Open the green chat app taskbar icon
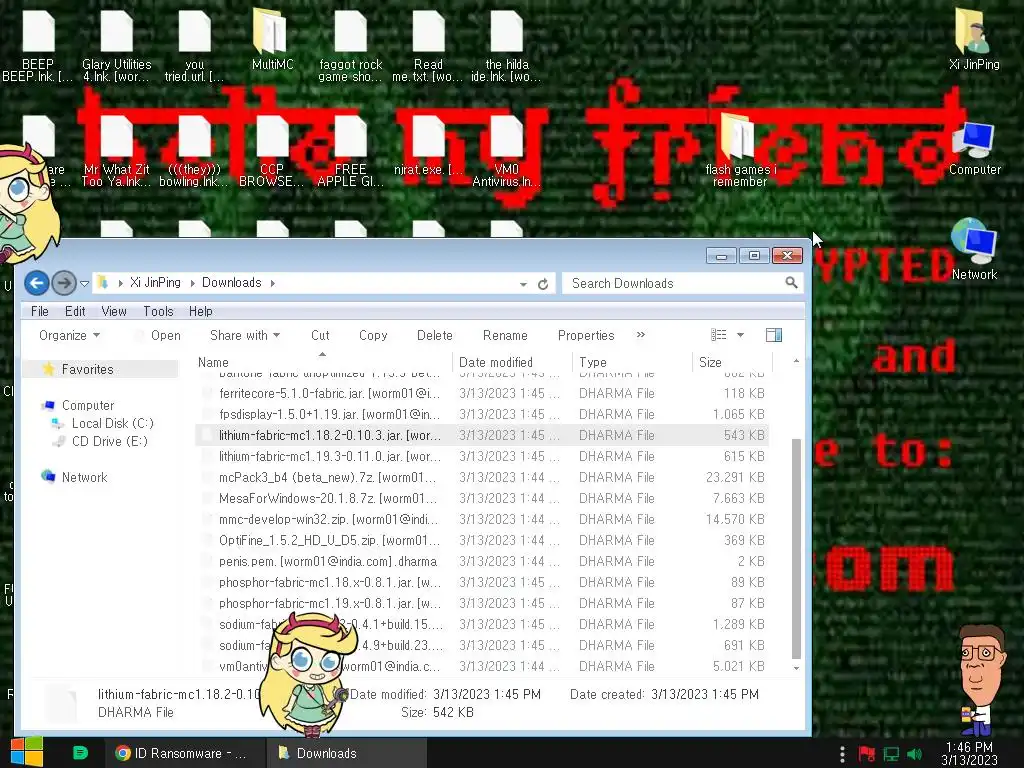1024x768 pixels. 80,753
